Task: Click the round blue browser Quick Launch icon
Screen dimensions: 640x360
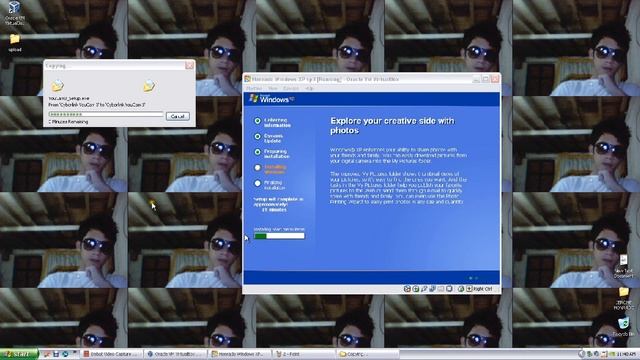Action: coord(65,354)
